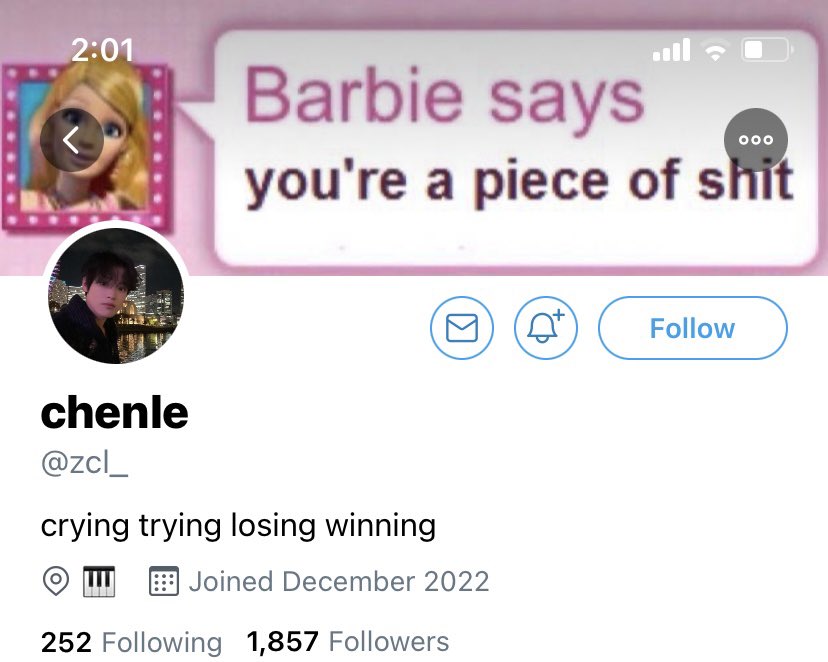This screenshot has width=828, height=662.
Task: View the 252 Following list
Action: 131,642
